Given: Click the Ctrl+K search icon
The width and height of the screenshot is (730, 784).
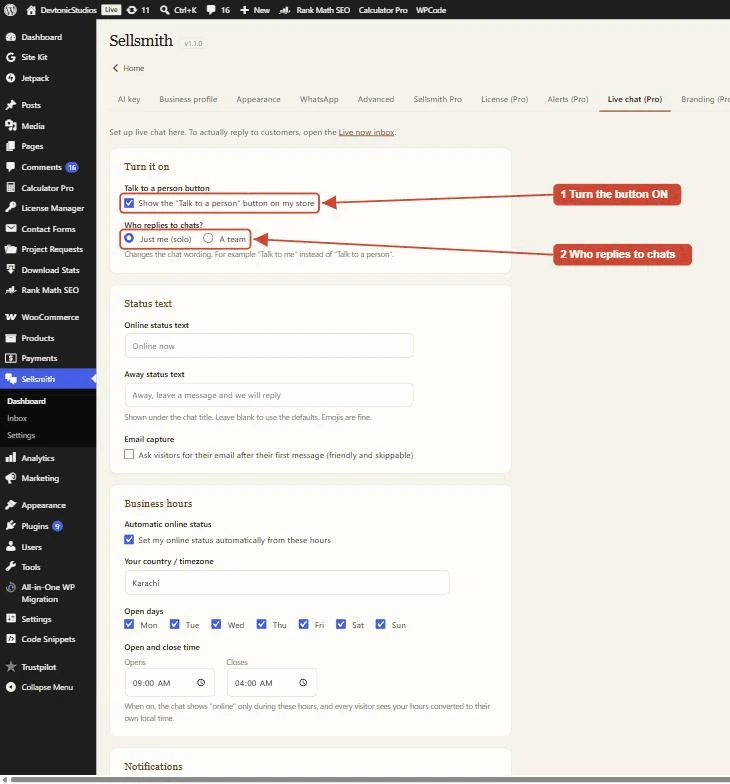Looking at the screenshot, I should point(164,10).
